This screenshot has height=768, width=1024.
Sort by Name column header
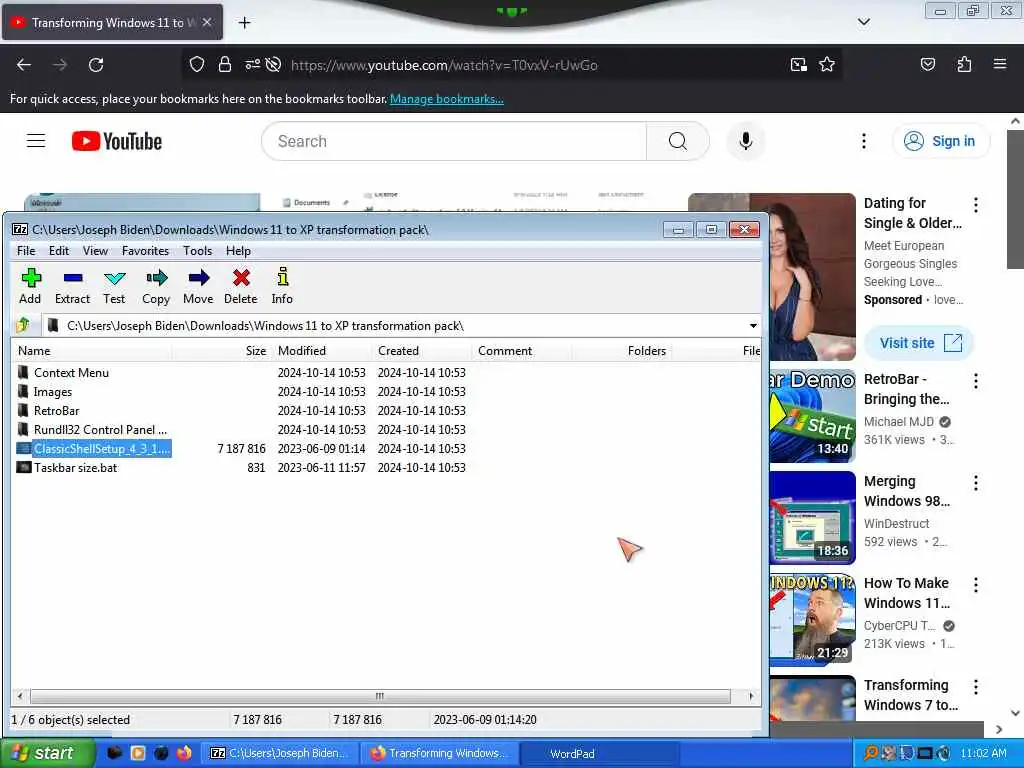coord(34,351)
